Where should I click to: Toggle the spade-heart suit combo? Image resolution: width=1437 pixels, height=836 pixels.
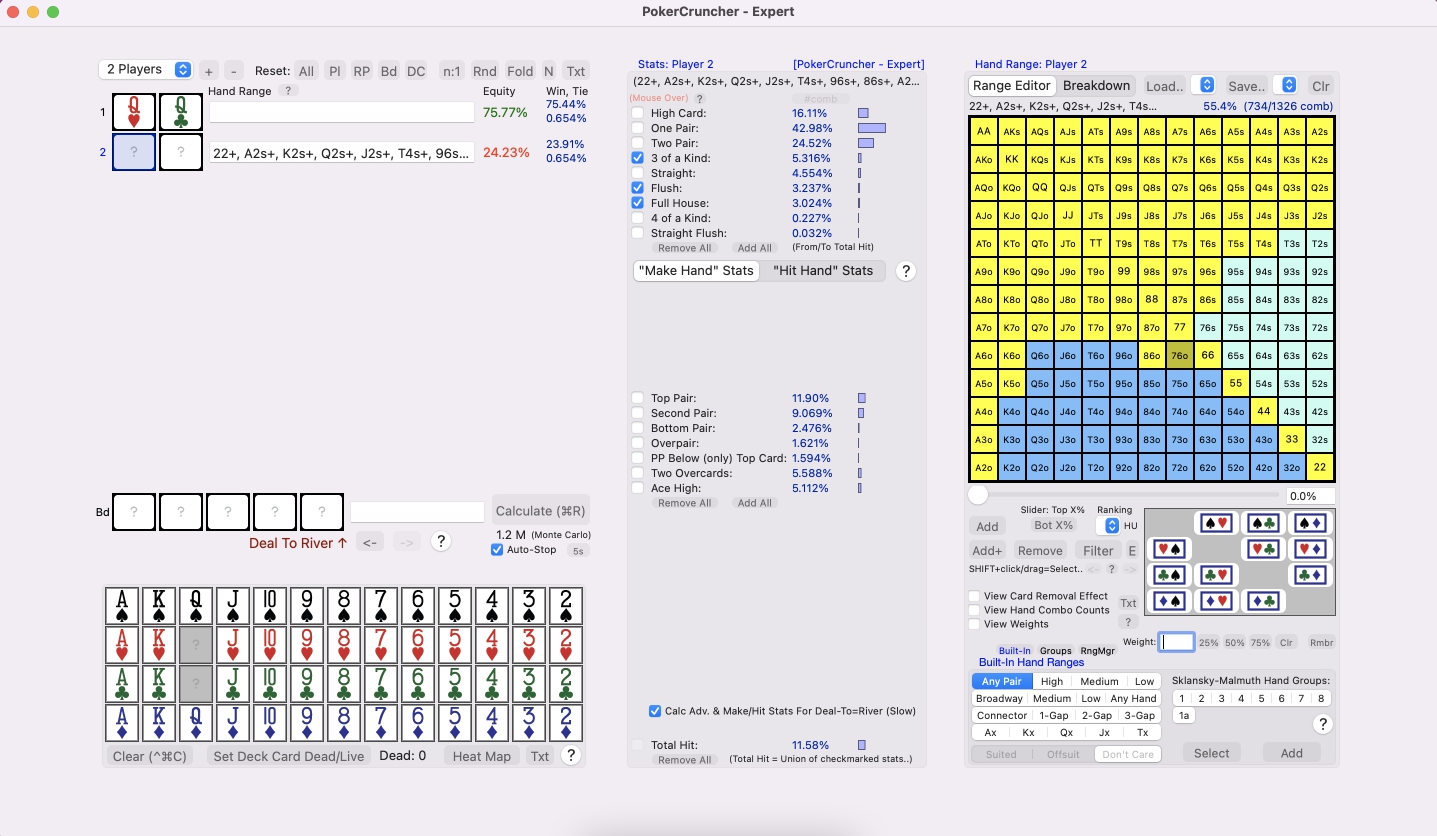[x=1216, y=523]
